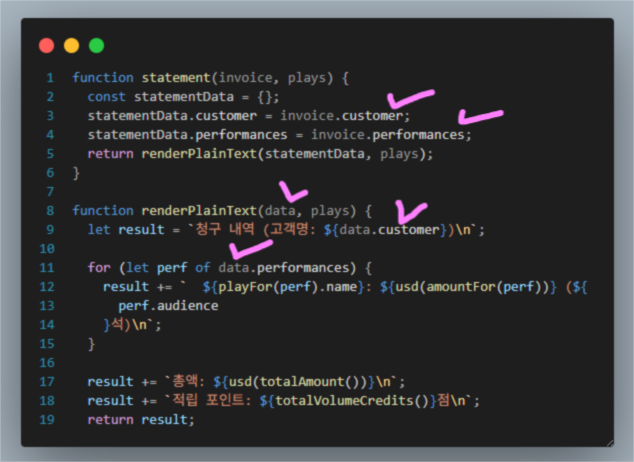634x462 pixels.
Task: Click the red close window dot
Action: point(46,45)
